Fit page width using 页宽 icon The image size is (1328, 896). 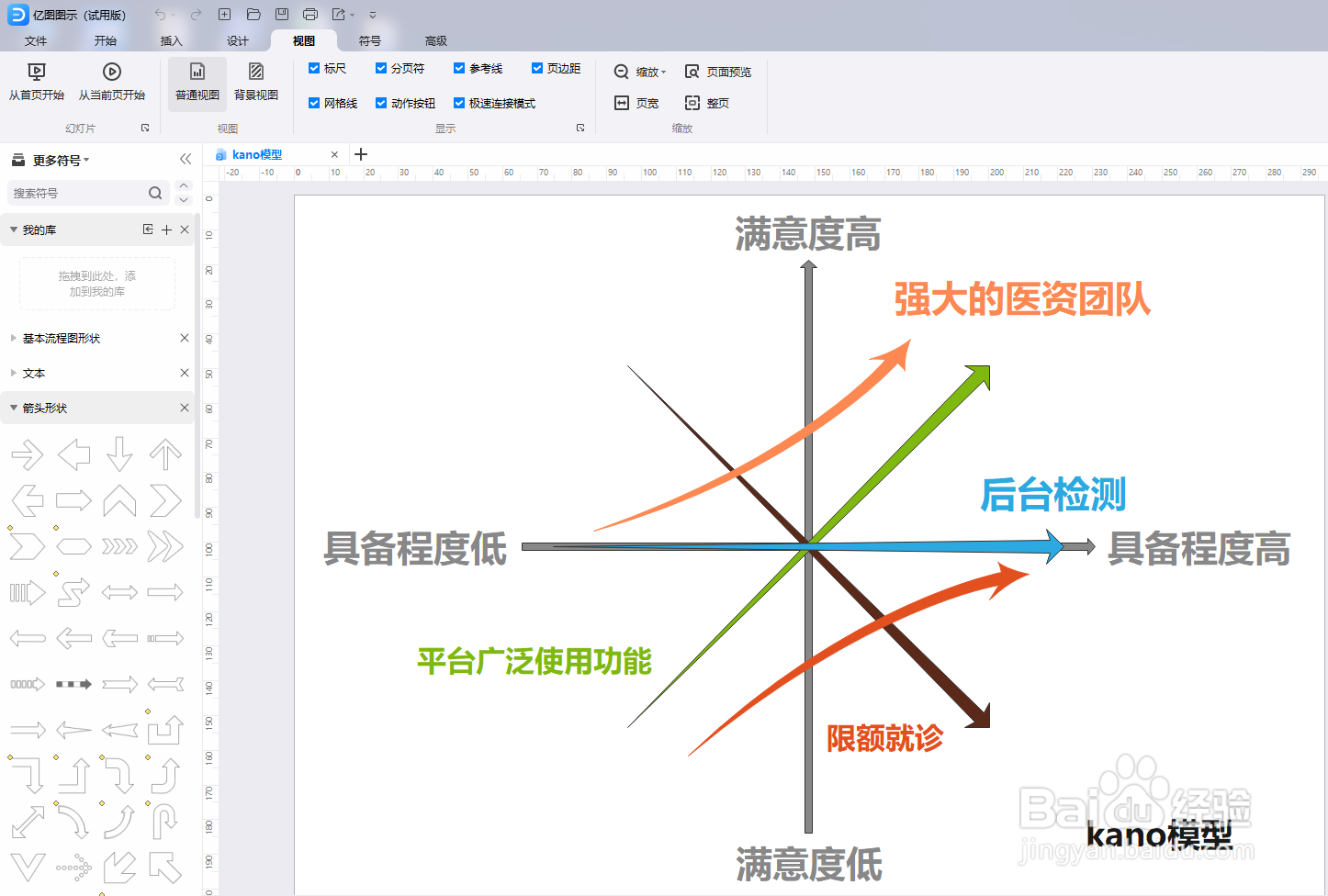[636, 103]
